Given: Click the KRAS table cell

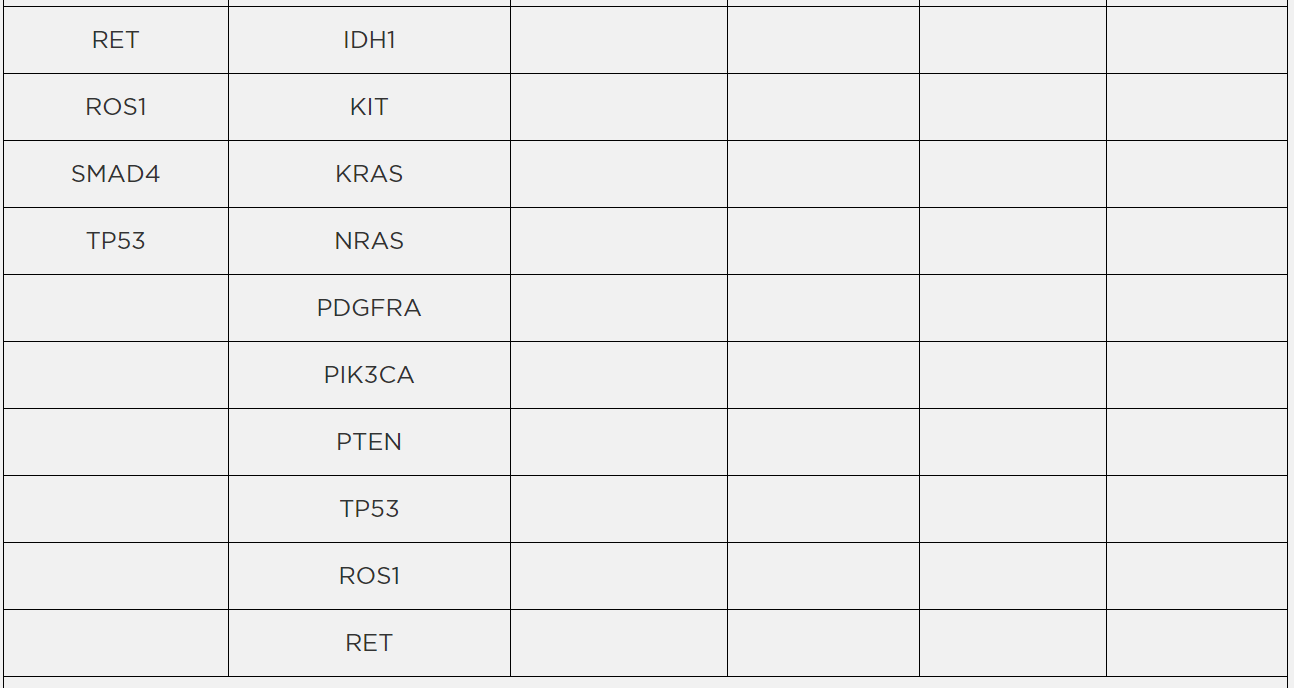Looking at the screenshot, I should 369,174.
